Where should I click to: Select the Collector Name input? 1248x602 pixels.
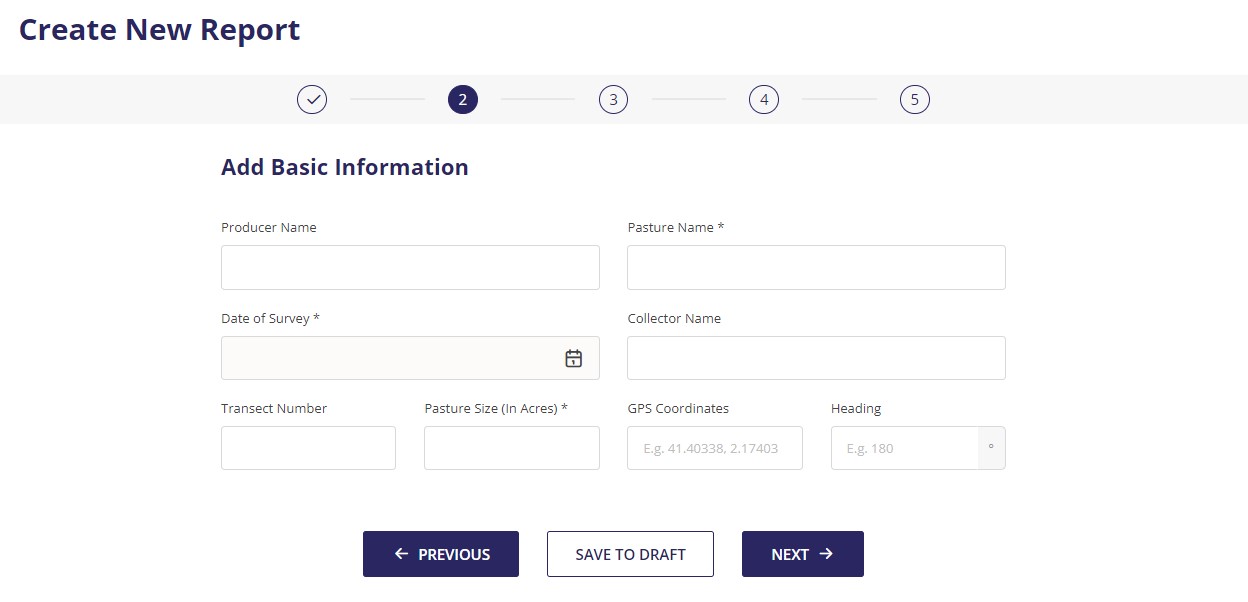[816, 358]
